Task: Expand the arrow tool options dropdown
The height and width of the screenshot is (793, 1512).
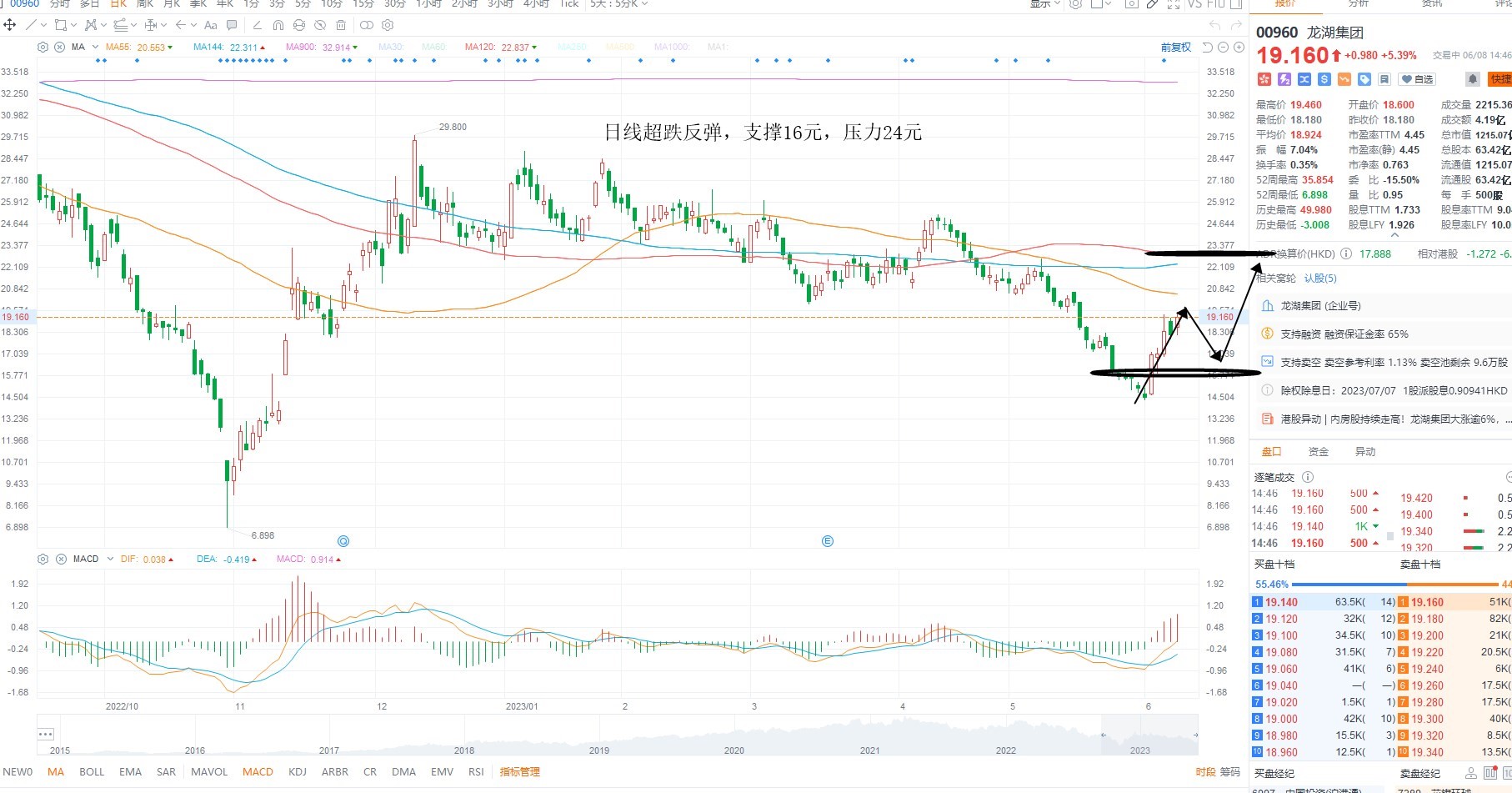Action: (x=193, y=25)
